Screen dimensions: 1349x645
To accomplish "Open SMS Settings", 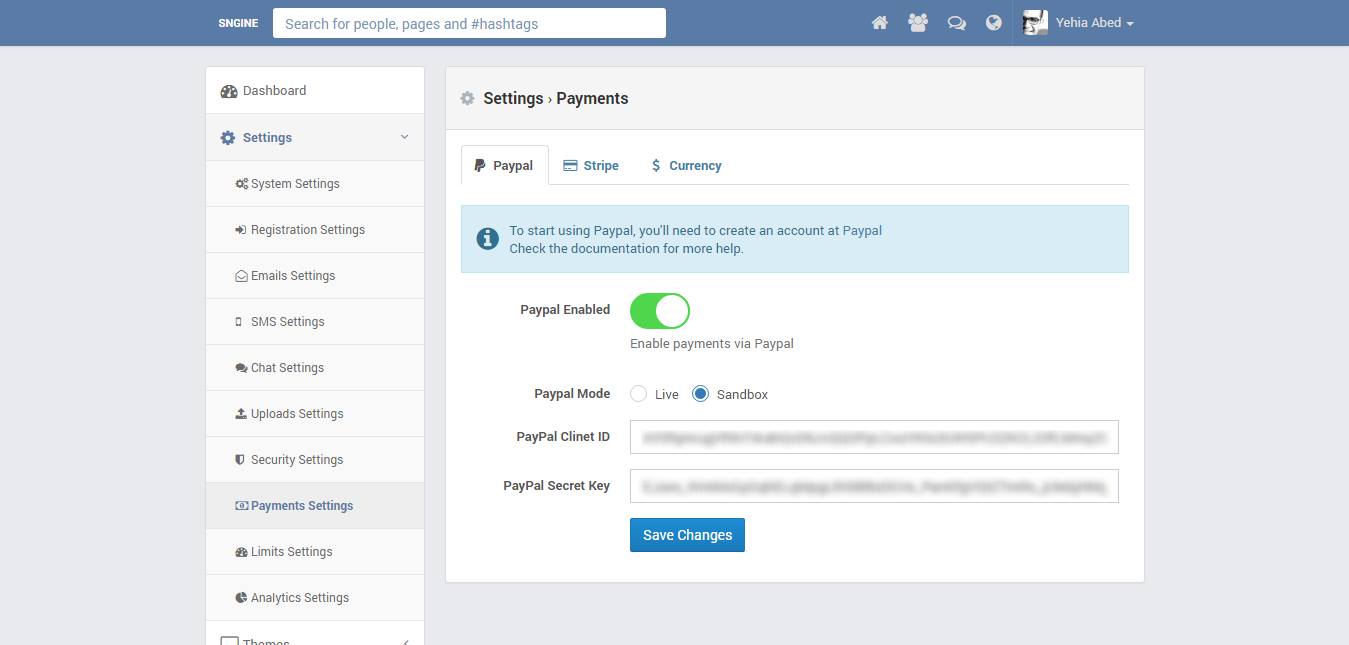I will pyautogui.click(x=315, y=321).
